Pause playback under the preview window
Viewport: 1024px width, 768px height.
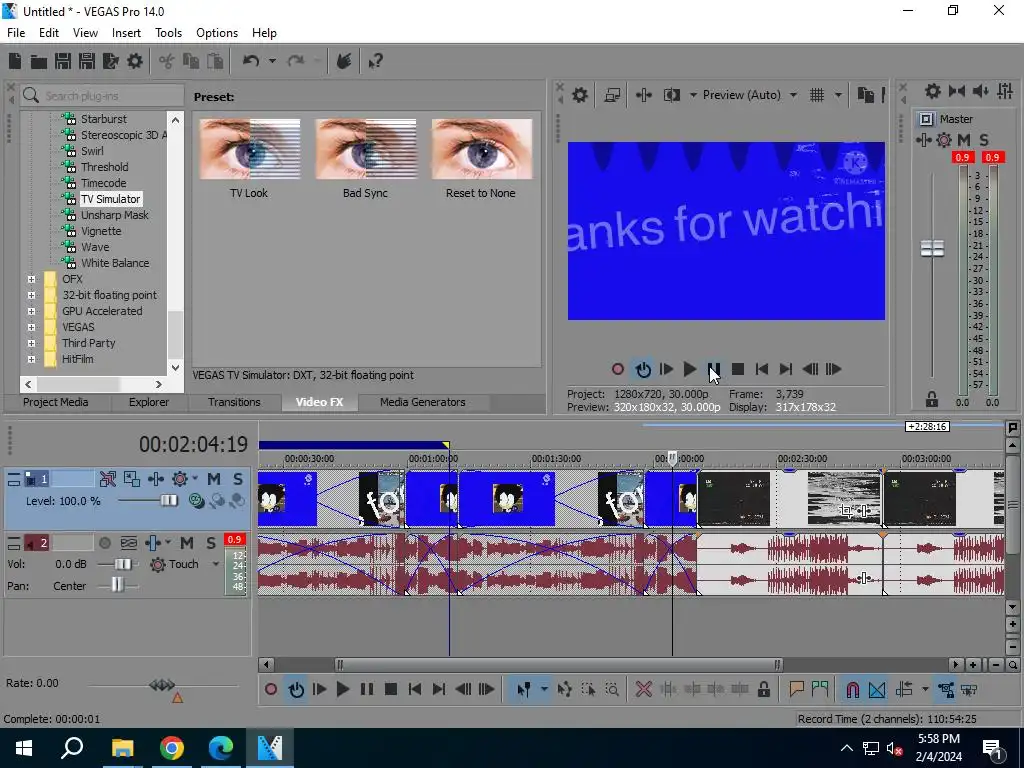(x=714, y=370)
